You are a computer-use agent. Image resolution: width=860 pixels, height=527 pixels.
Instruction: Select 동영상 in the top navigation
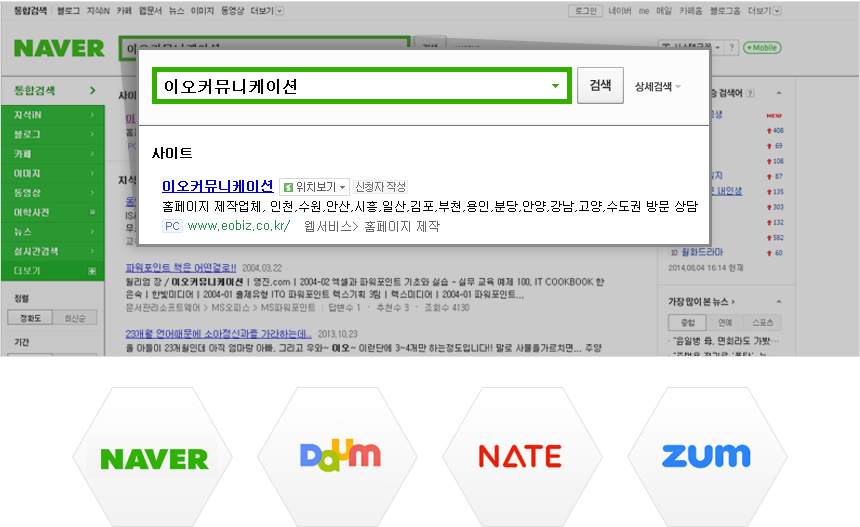pyautogui.click(x=232, y=10)
